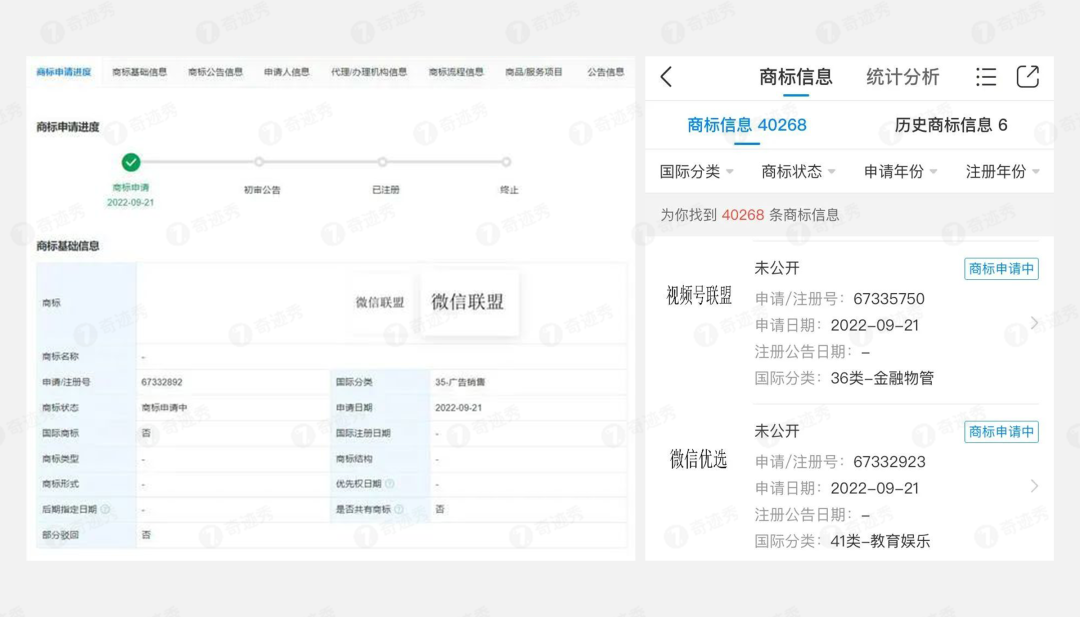Image resolution: width=1080 pixels, height=617 pixels.
Task: Expand the 注册年份 filter dropdown
Action: click(x=1002, y=171)
